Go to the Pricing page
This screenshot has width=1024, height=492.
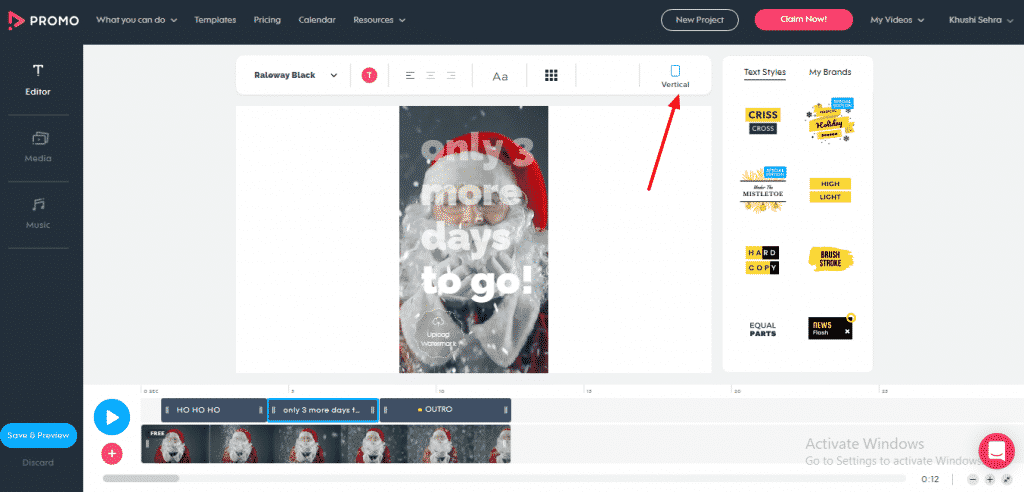(x=267, y=20)
